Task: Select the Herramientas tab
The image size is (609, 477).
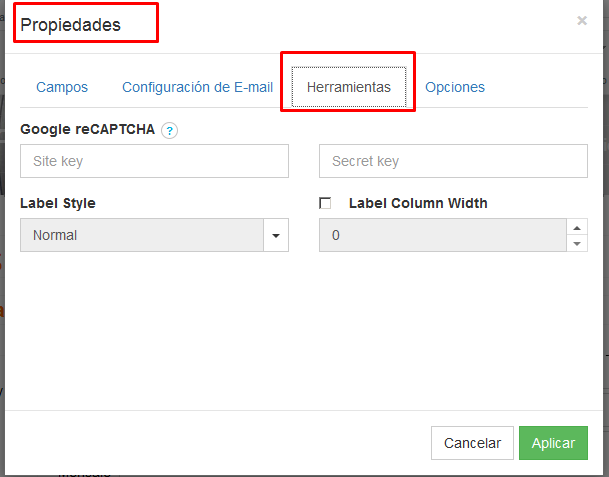Action: pos(349,87)
